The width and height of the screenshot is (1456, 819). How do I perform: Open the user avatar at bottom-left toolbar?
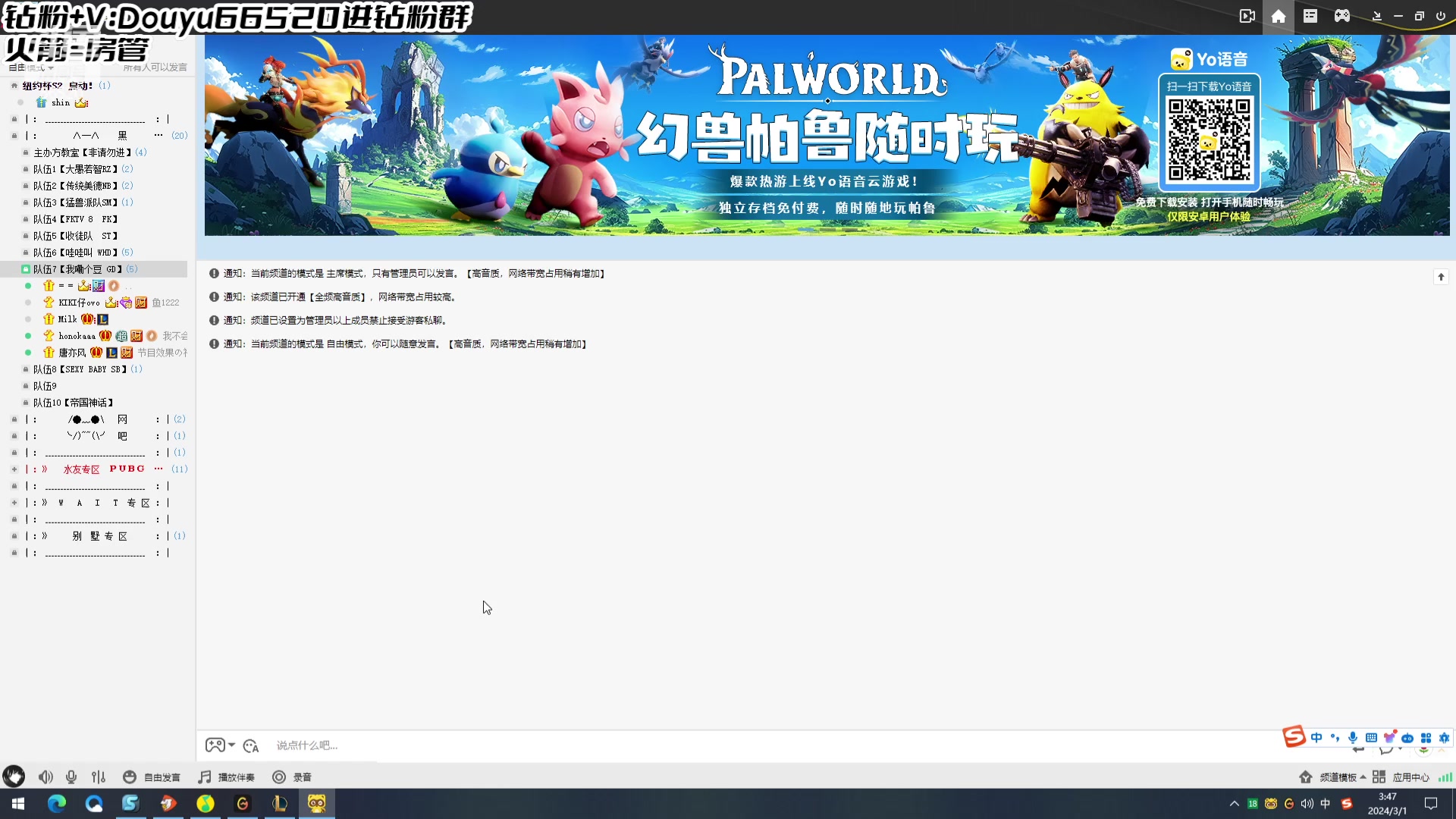coord(14,776)
